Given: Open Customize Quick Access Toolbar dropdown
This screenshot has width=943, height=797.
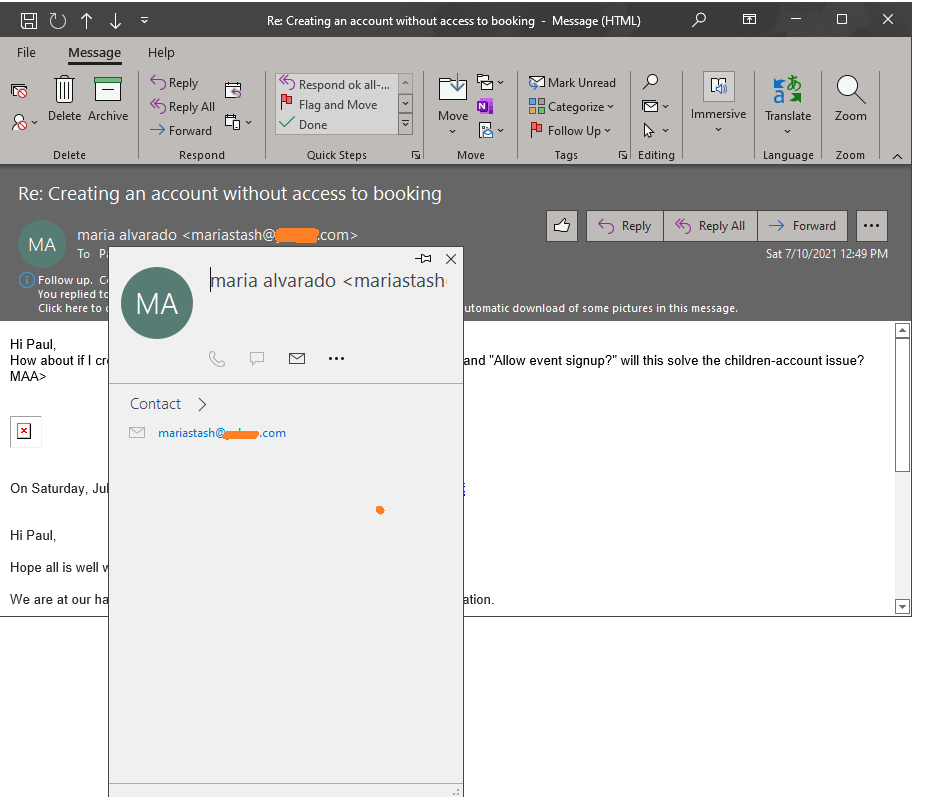Looking at the screenshot, I should coord(144,20).
